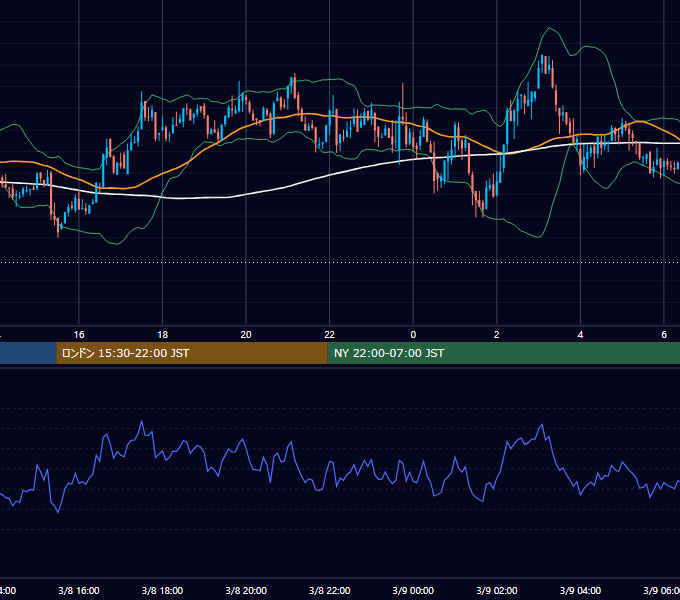Screen dimensions: 680x600
Task: Click the 3/8 22:00 date label
Action: pyautogui.click(x=330, y=590)
